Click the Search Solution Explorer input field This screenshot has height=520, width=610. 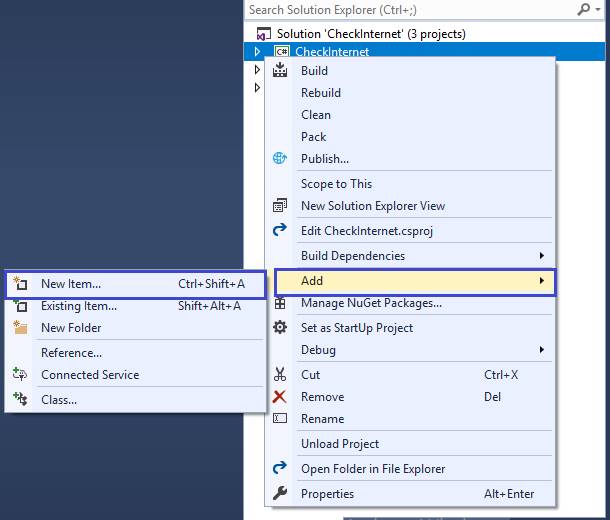(410, 10)
